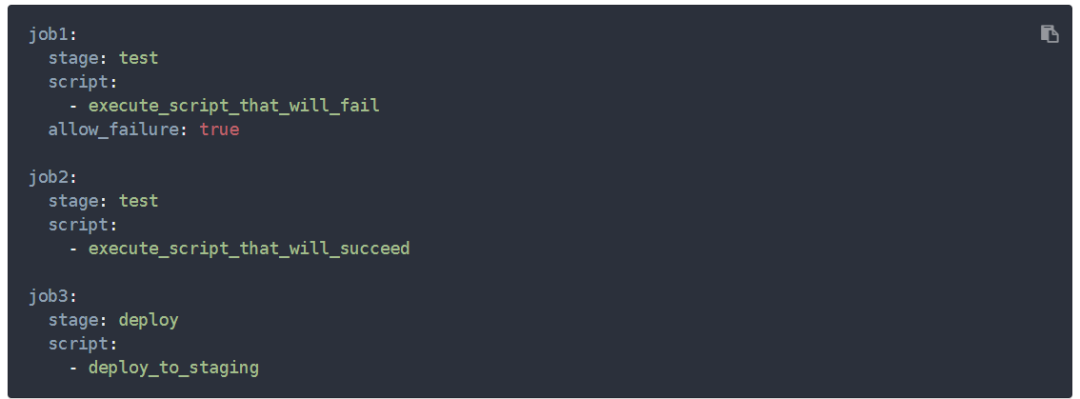Image resolution: width=1080 pixels, height=399 pixels.
Task: Click the job2 key label
Action: click(50, 178)
